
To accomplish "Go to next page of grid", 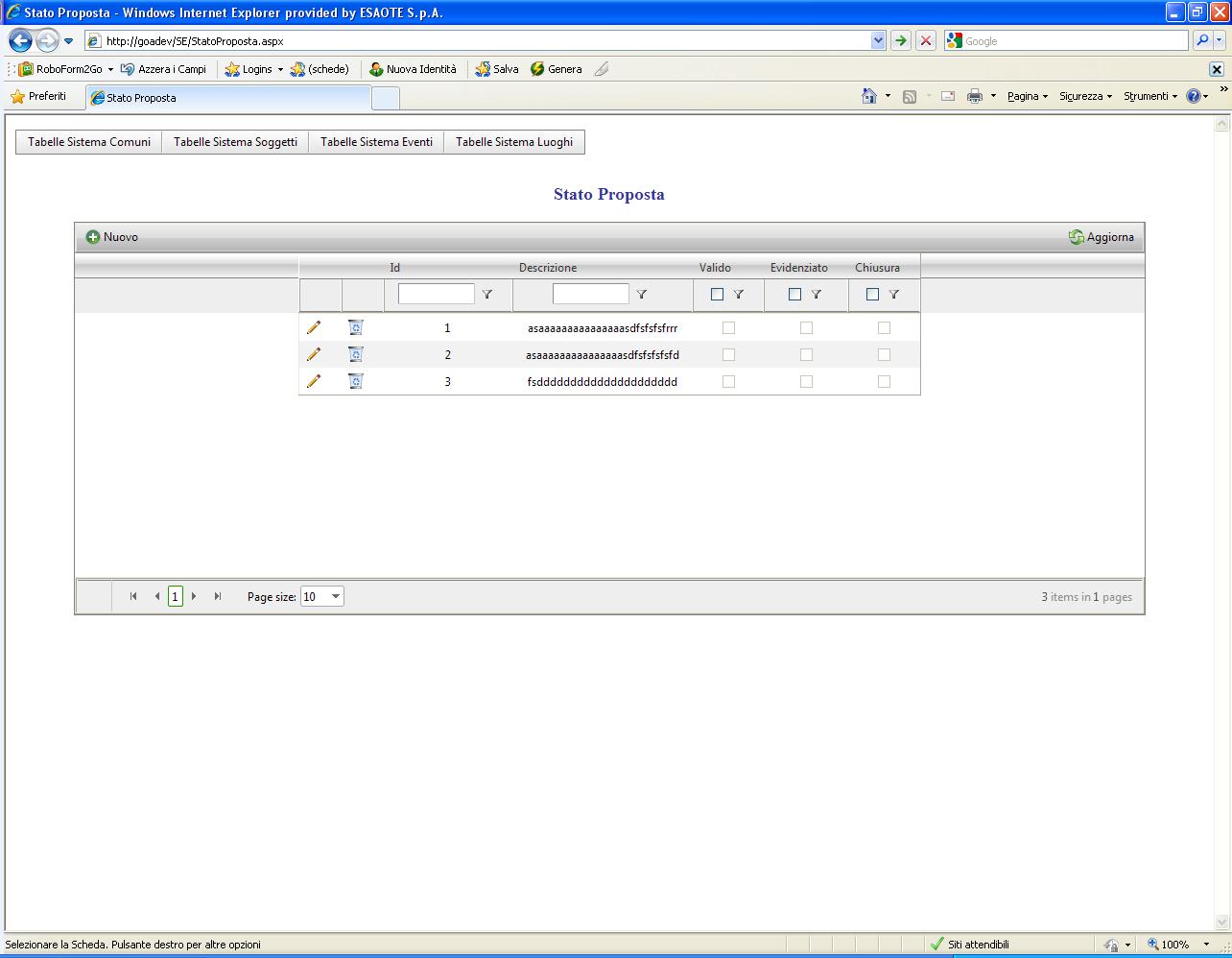I will [x=194, y=596].
